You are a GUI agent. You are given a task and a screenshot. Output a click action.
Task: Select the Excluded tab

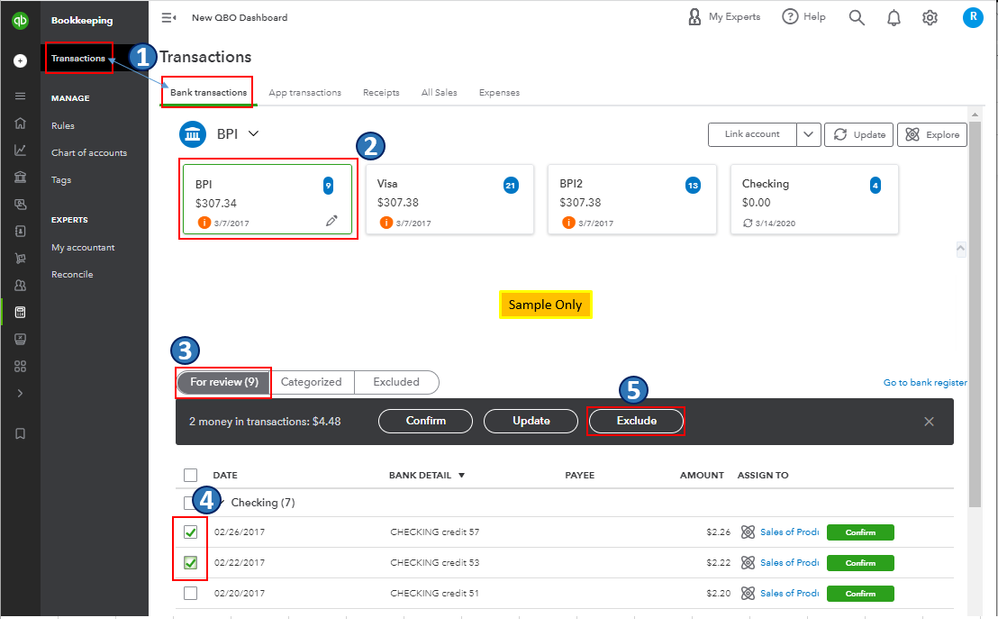click(397, 382)
